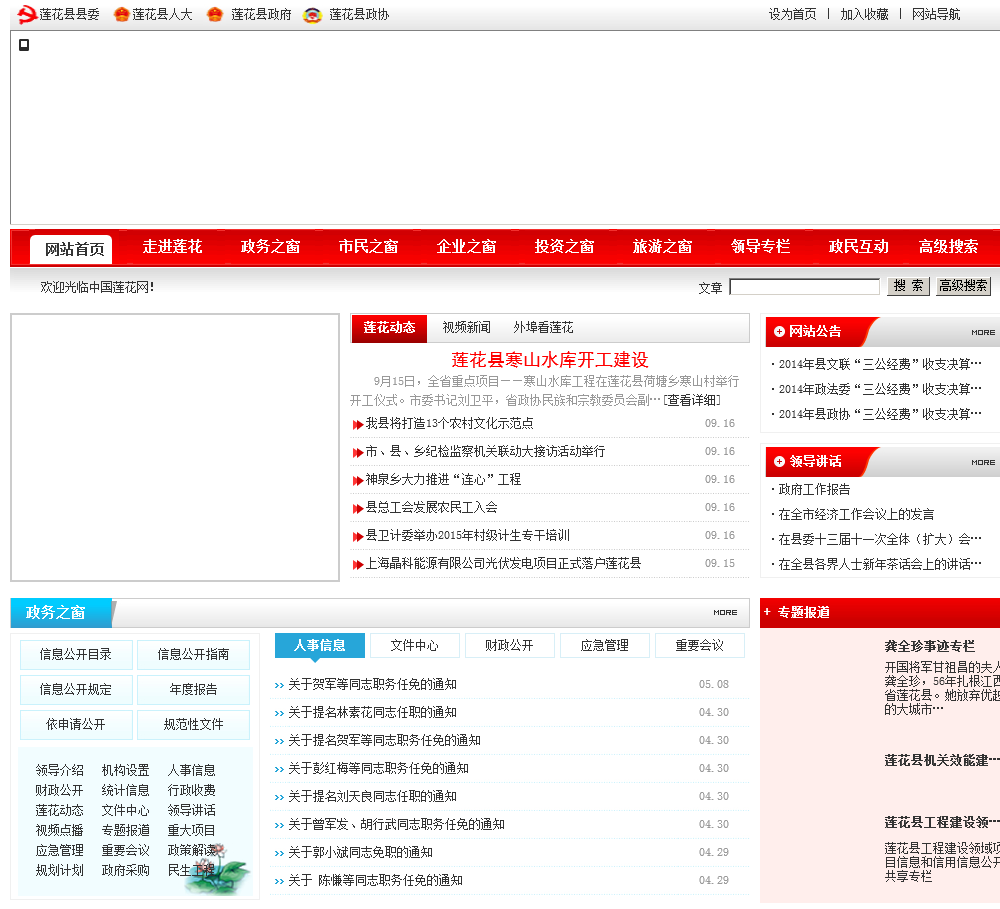This screenshot has width=1000, height=909.
Task: Open 市民之窗 nav menu
Action: tap(369, 246)
